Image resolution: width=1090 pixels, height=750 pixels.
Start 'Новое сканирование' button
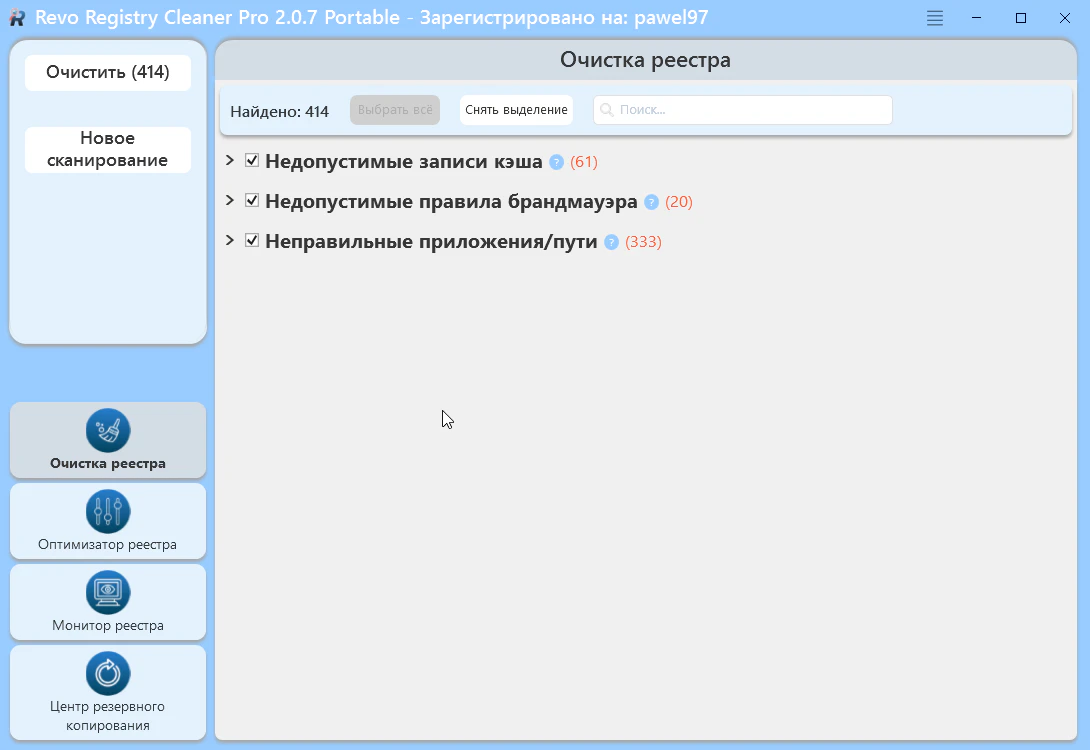pyautogui.click(x=108, y=149)
